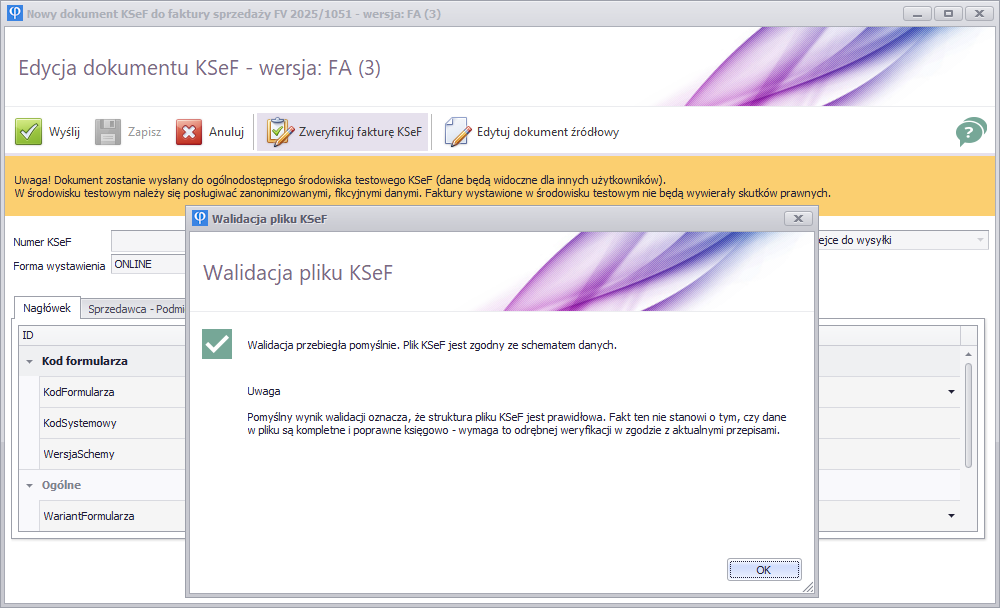1000x608 pixels.
Task: Switch to the Nagłówek tab
Action: click(x=47, y=308)
